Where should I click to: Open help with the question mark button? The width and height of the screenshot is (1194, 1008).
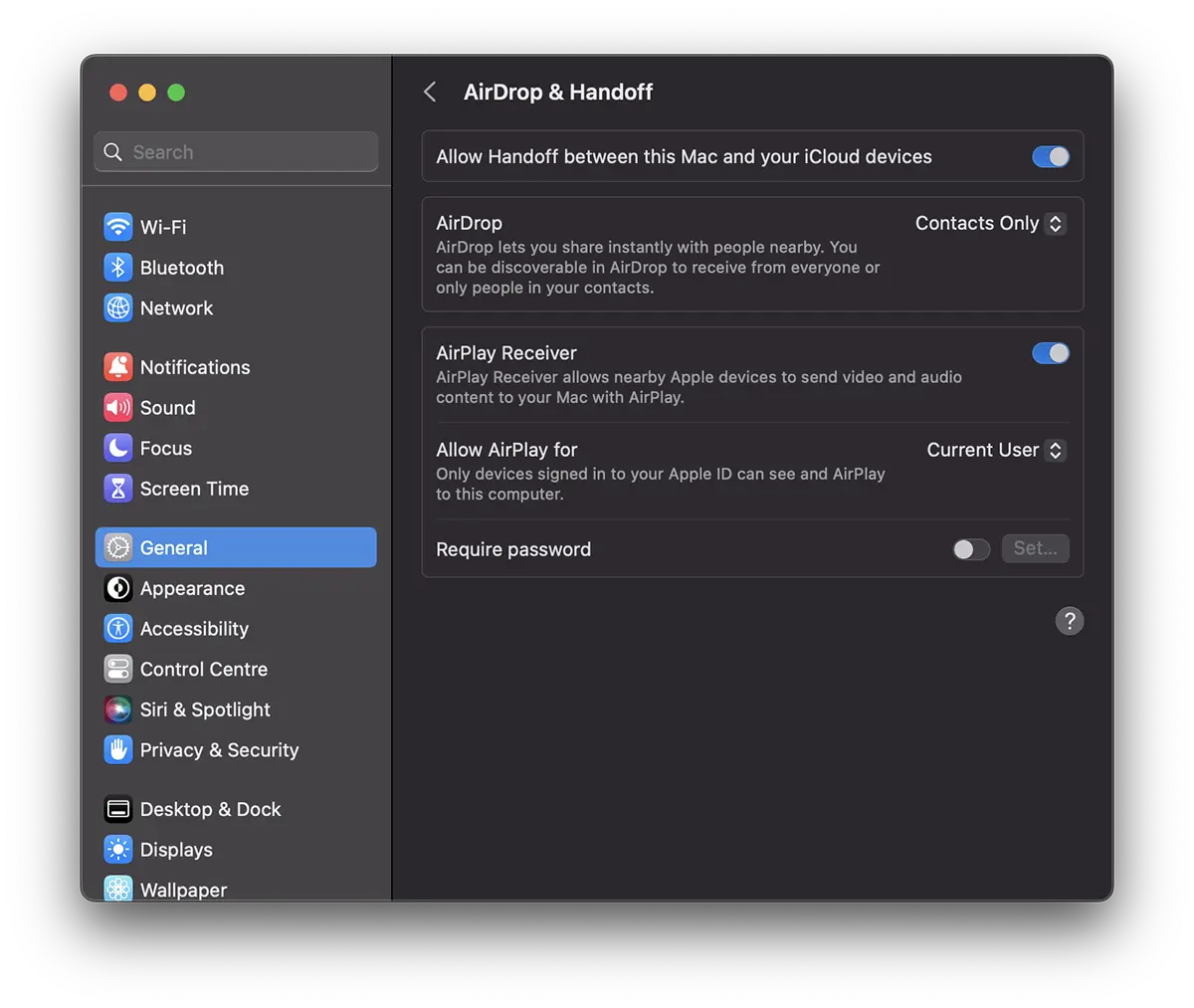point(1070,621)
